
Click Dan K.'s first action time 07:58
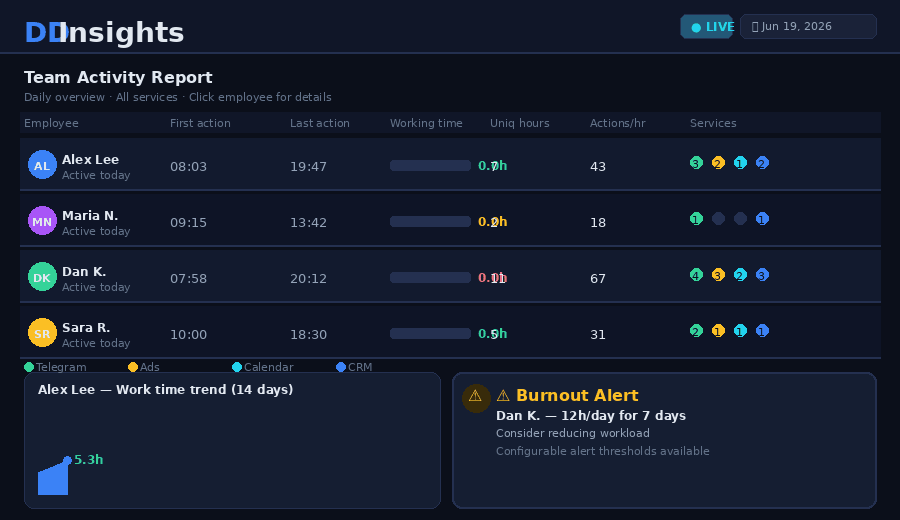(188, 279)
